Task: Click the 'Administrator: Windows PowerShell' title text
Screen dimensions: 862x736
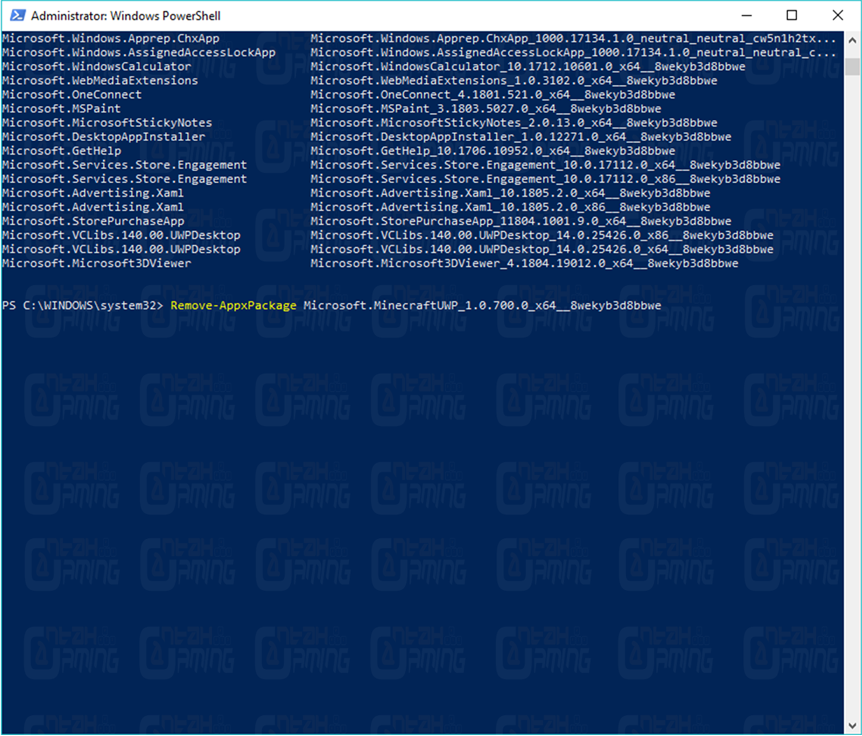Action: tap(126, 16)
